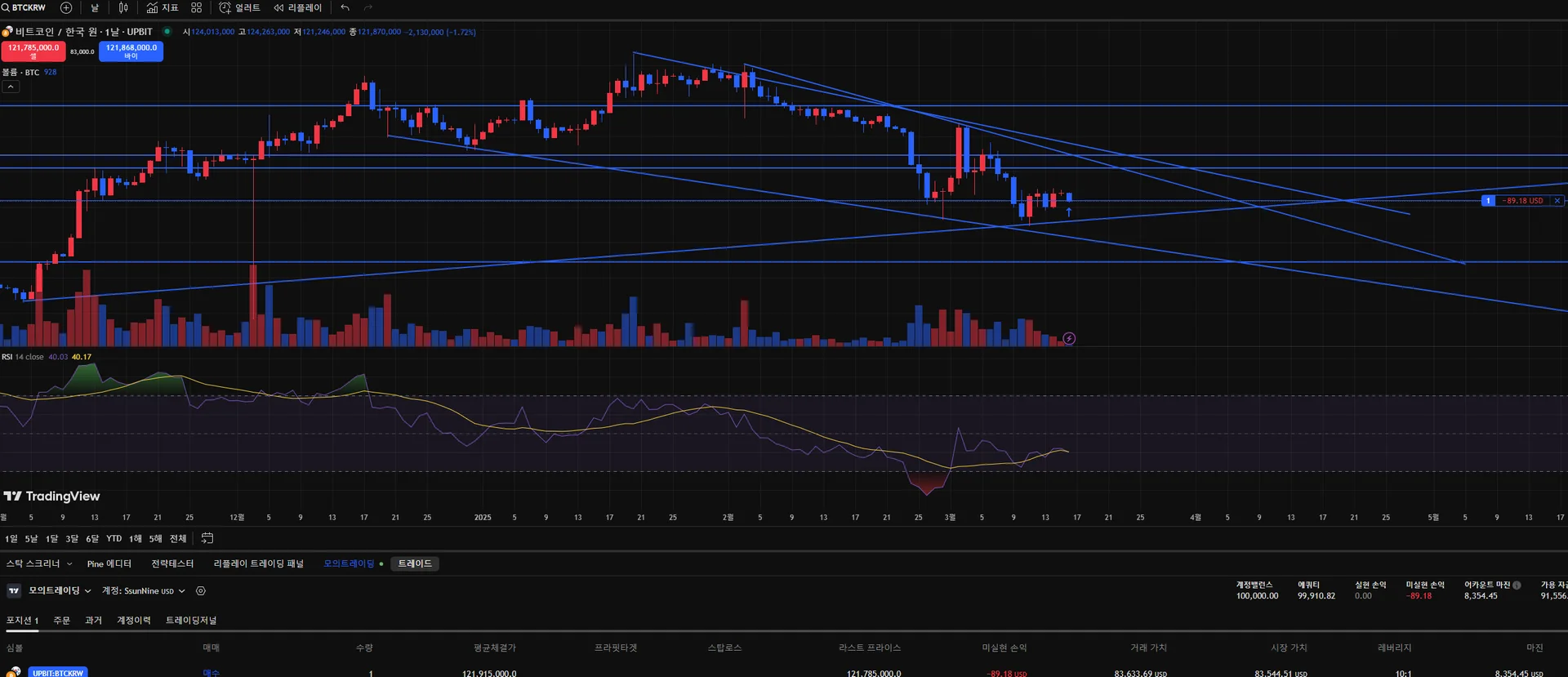The height and width of the screenshot is (677, 1568).
Task: Open the 계정: SsunNine USD dropdown
Action: pos(143,590)
